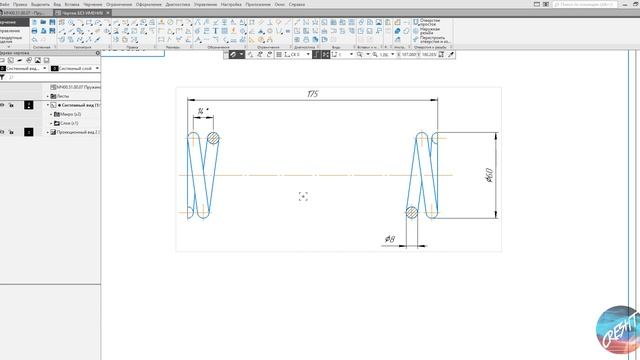Click the eyedropper icon ending the quick bar
This screenshot has width=640, height=360.
(451, 54)
